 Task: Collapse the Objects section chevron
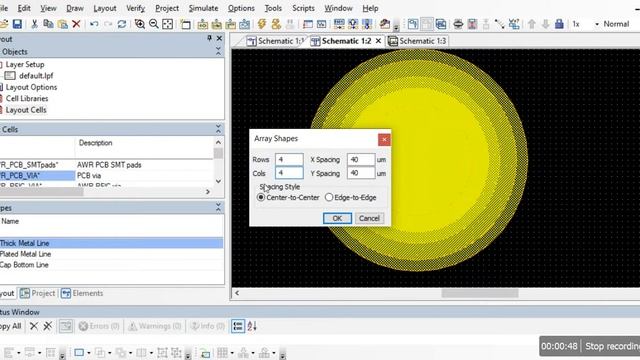(218, 51)
